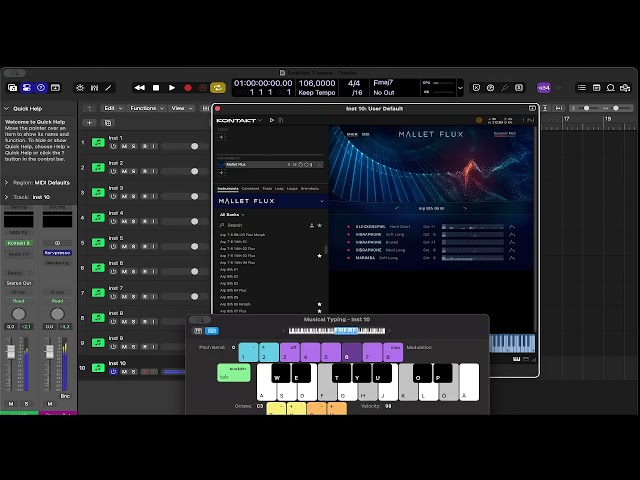Select the computer keyboard view in Musical Typing

coord(212,331)
